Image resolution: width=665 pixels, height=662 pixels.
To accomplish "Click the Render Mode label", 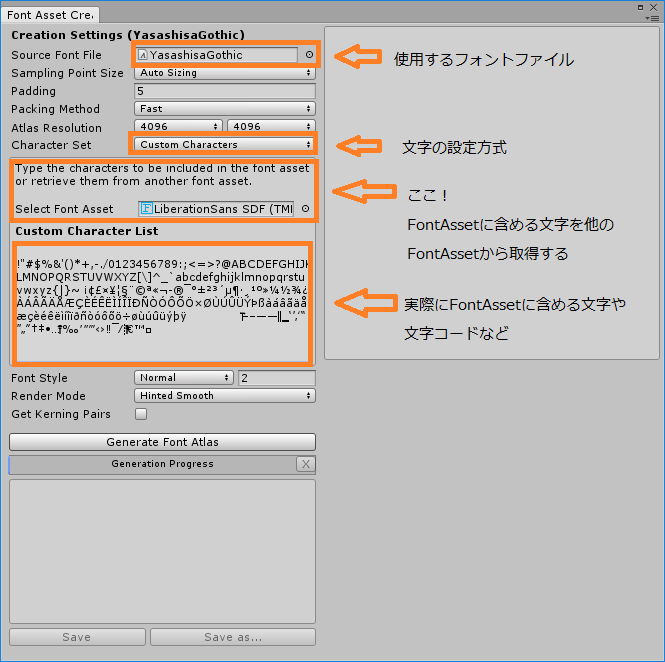I will coord(48,396).
